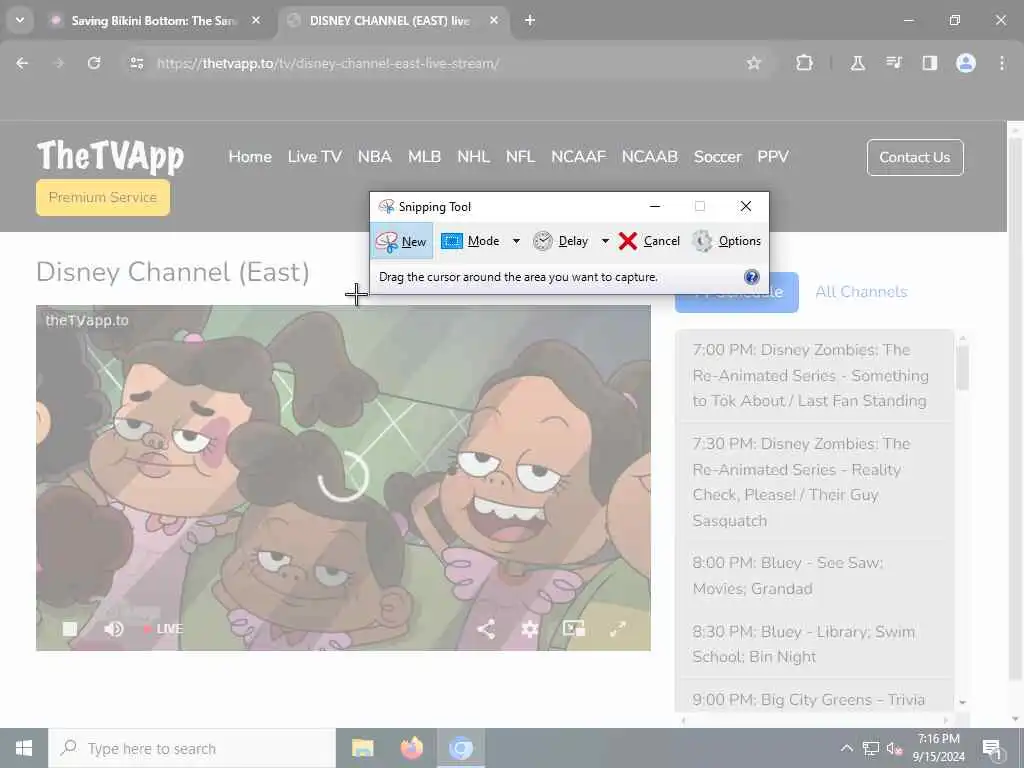Bookmark this page with the star
This screenshot has height=768, width=1024.
pyautogui.click(x=754, y=63)
